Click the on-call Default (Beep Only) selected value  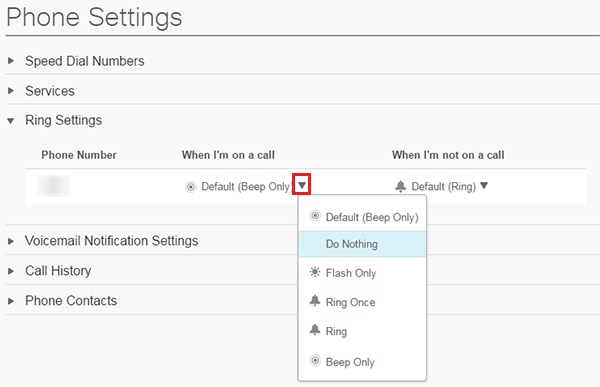click(246, 186)
